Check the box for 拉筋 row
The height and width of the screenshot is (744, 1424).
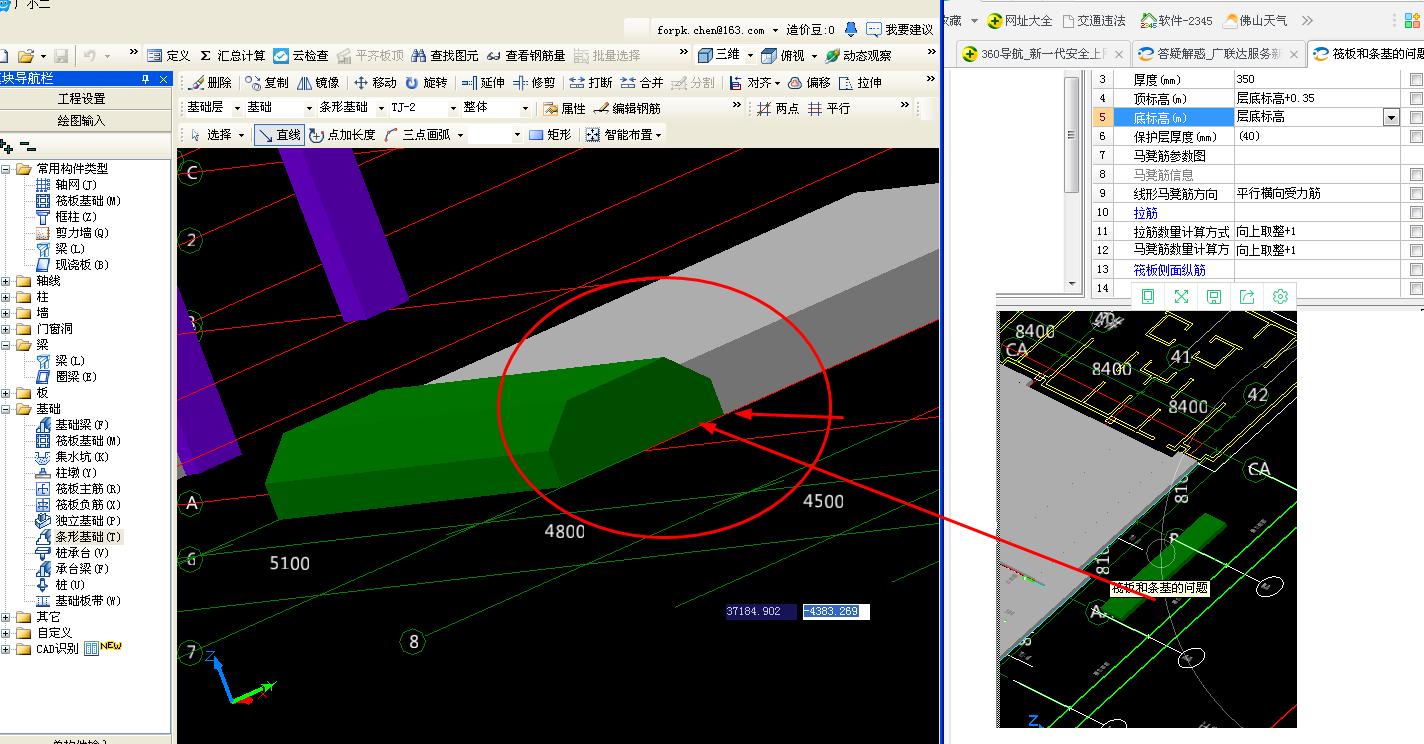[1416, 212]
